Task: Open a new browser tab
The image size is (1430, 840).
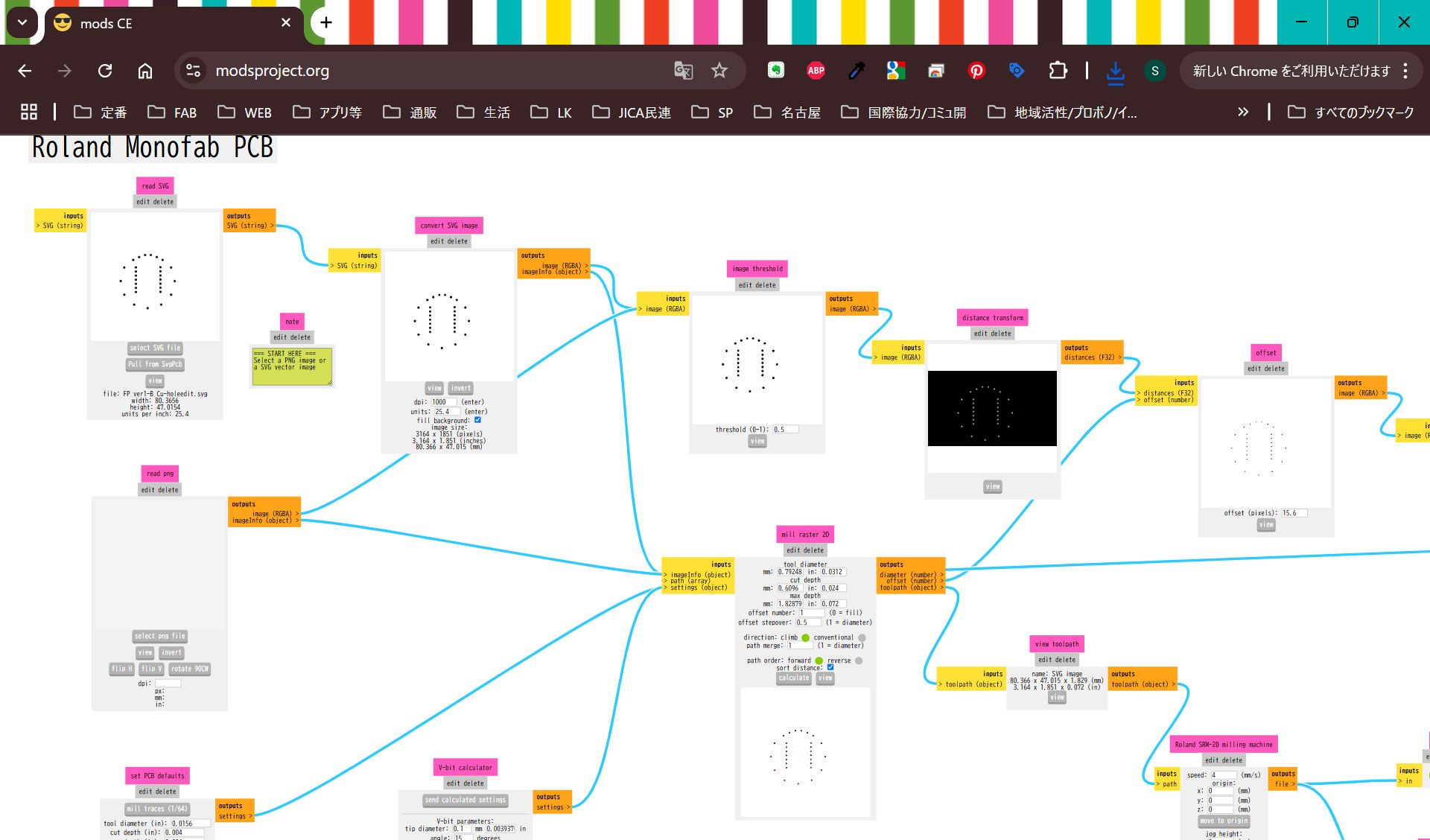Action: click(325, 22)
